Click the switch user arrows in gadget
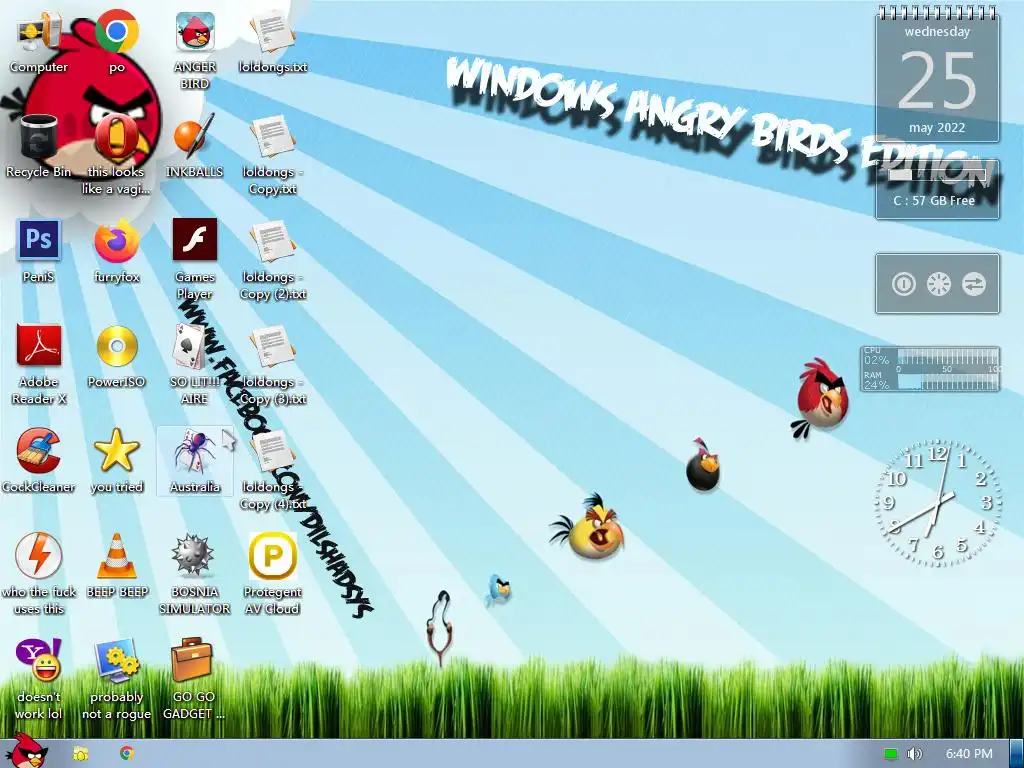This screenshot has width=1024, height=768. [974, 284]
